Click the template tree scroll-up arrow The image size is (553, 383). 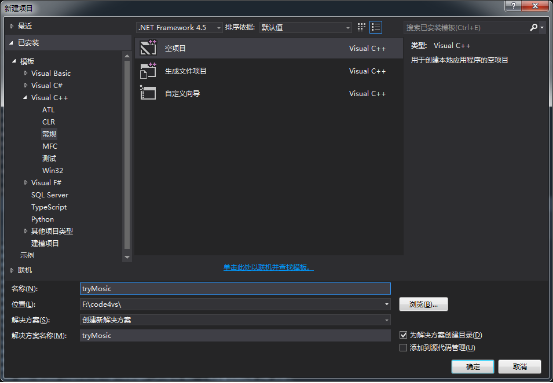[x=127, y=56]
